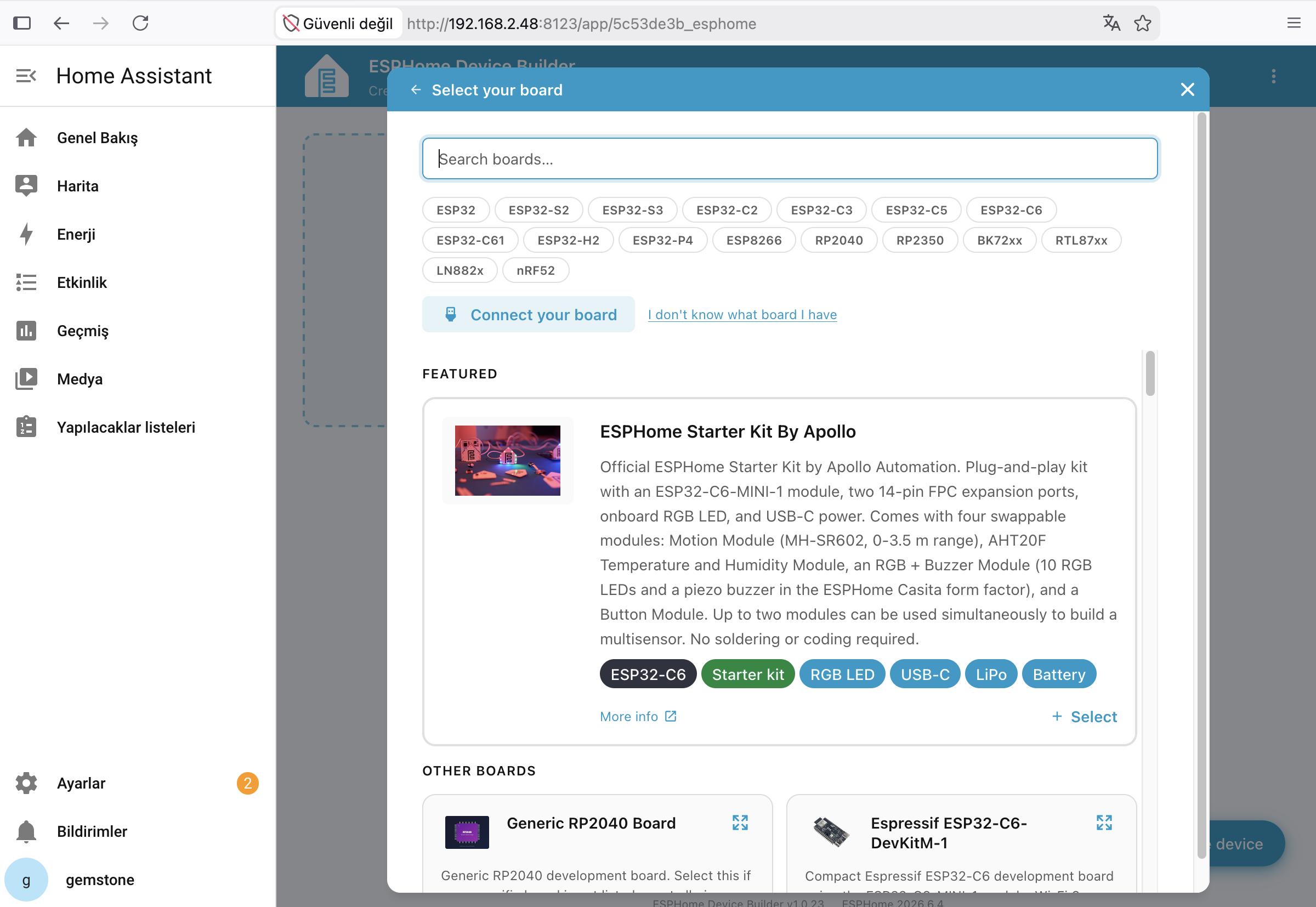This screenshot has height=907, width=1316.
Task: Filter boards by ESP32-H2 chip
Action: click(568, 240)
